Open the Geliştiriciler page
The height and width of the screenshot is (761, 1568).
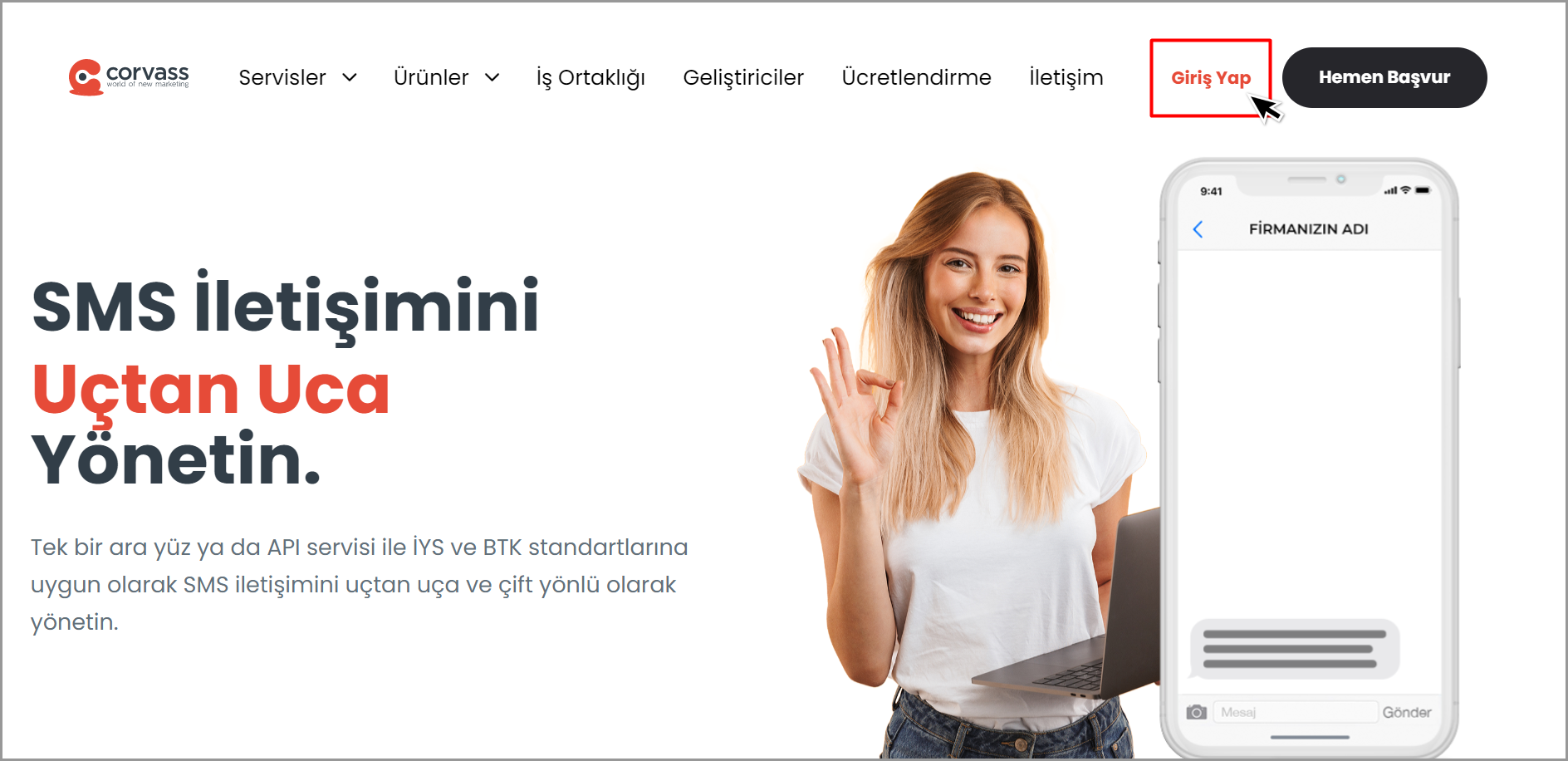coord(743,78)
